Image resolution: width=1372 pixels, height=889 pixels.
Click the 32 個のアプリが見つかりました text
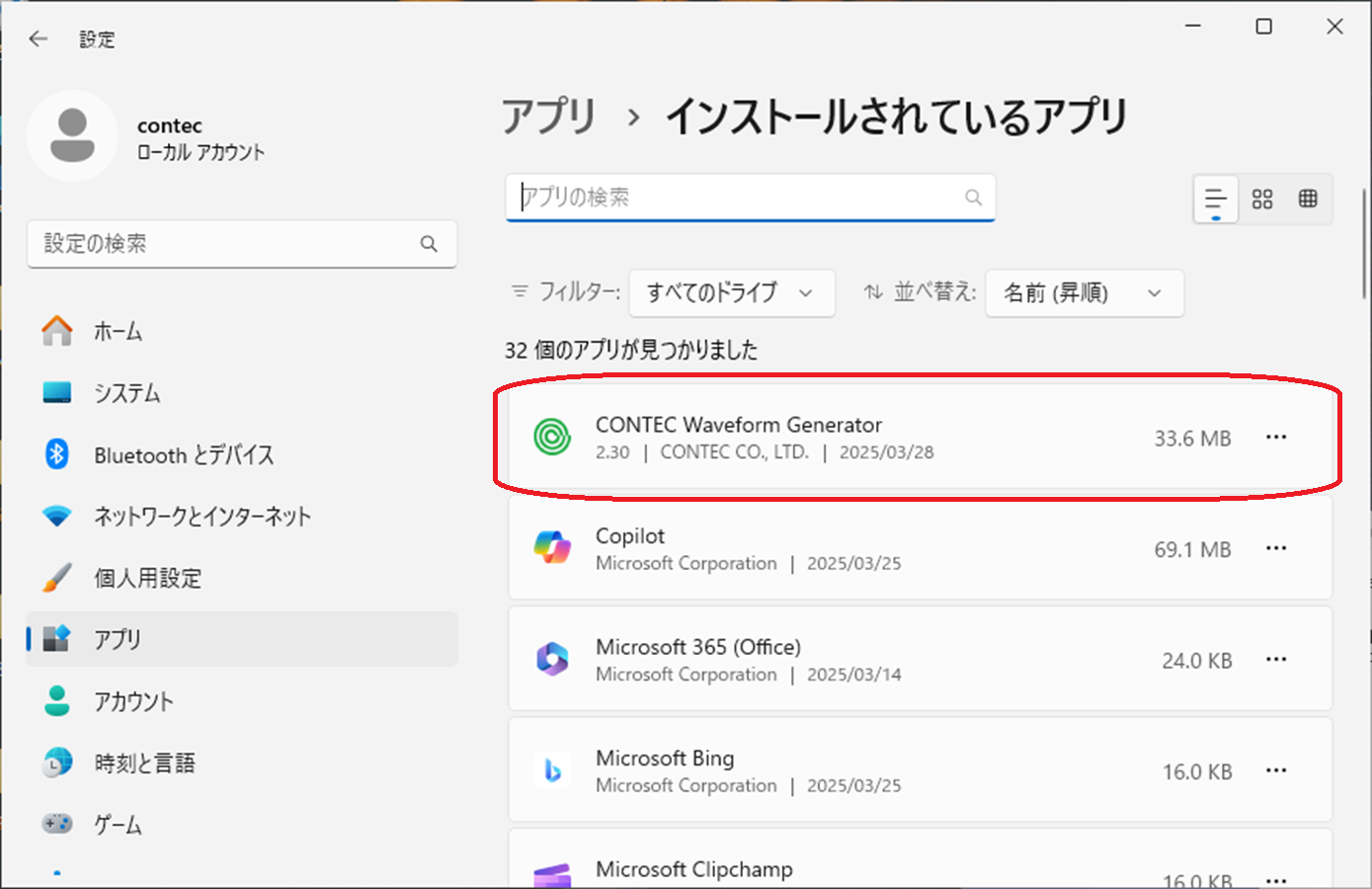(x=631, y=350)
